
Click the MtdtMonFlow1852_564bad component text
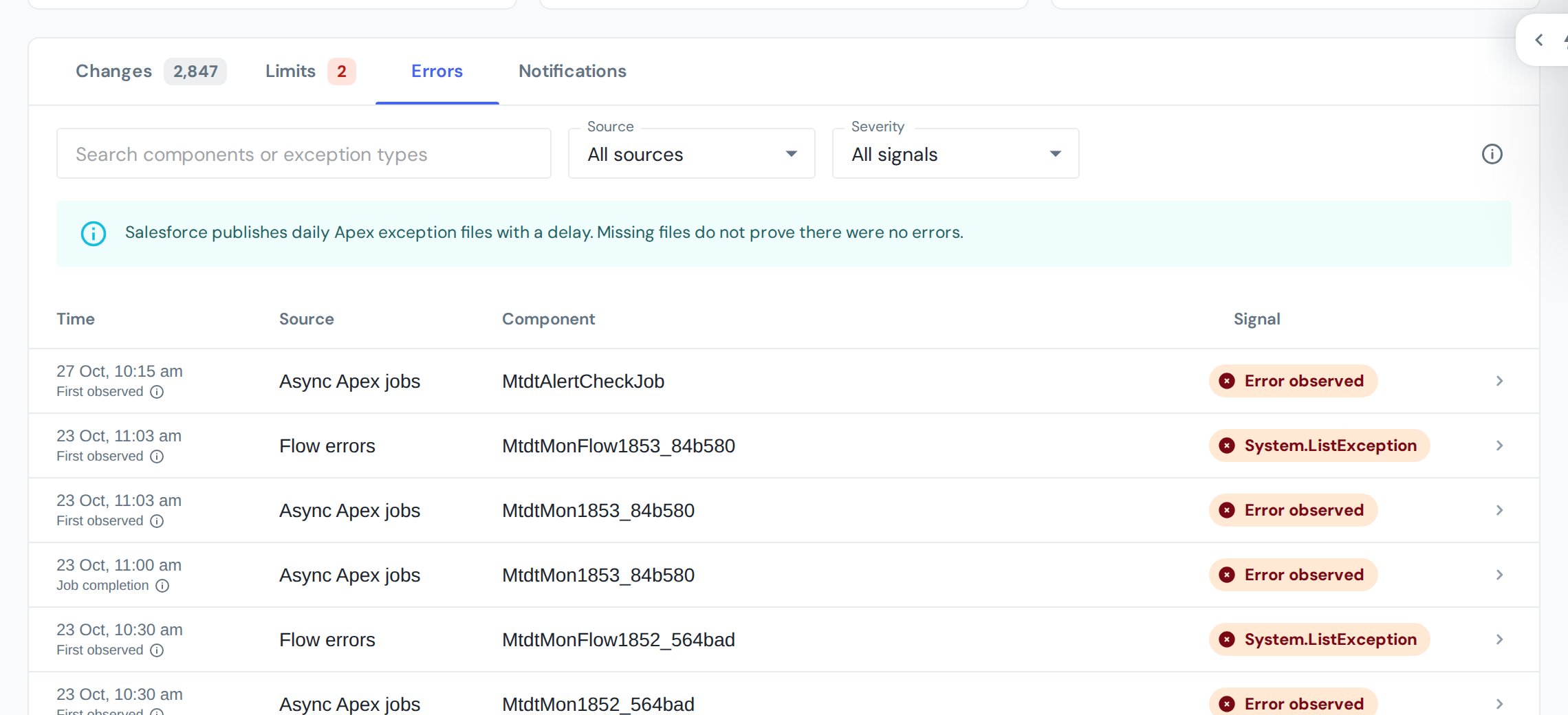click(618, 639)
